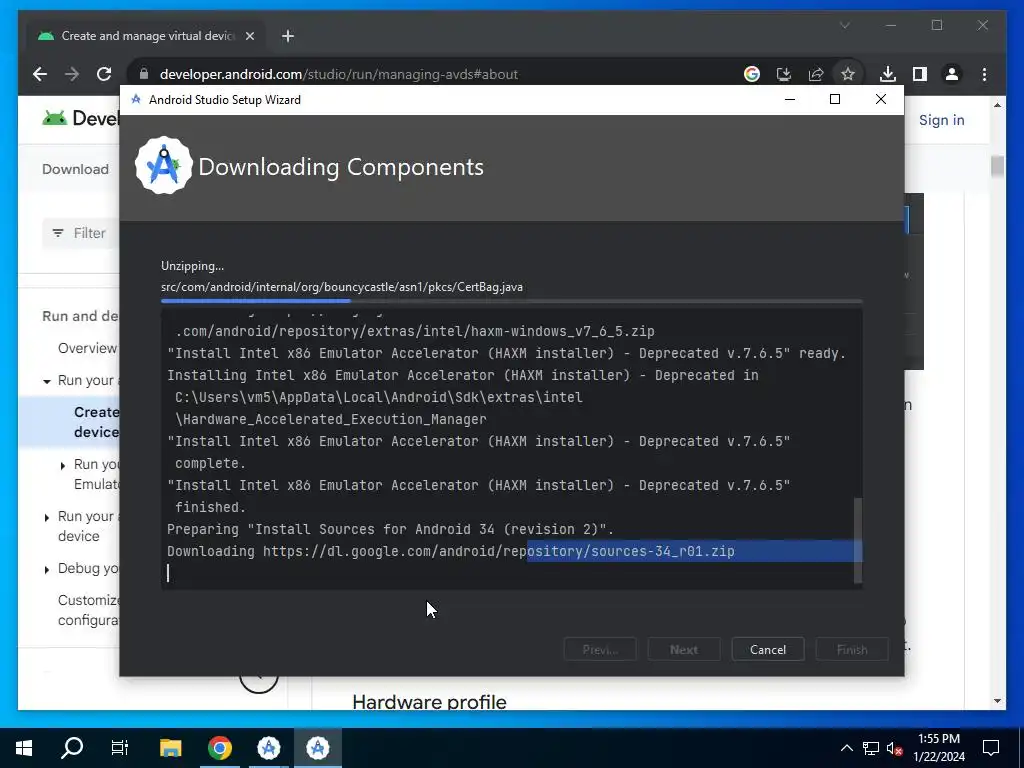Click the disabled Next button in the wizard
This screenshot has width=1024, height=768.
684,650
